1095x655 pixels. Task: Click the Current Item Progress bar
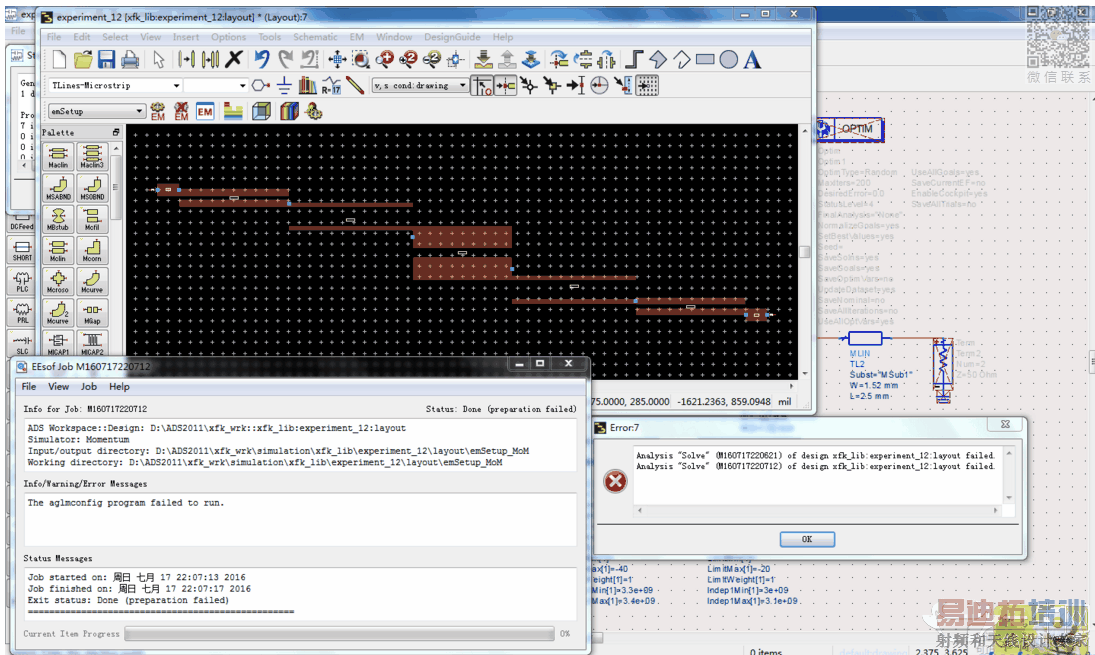pyautogui.click(x=339, y=634)
